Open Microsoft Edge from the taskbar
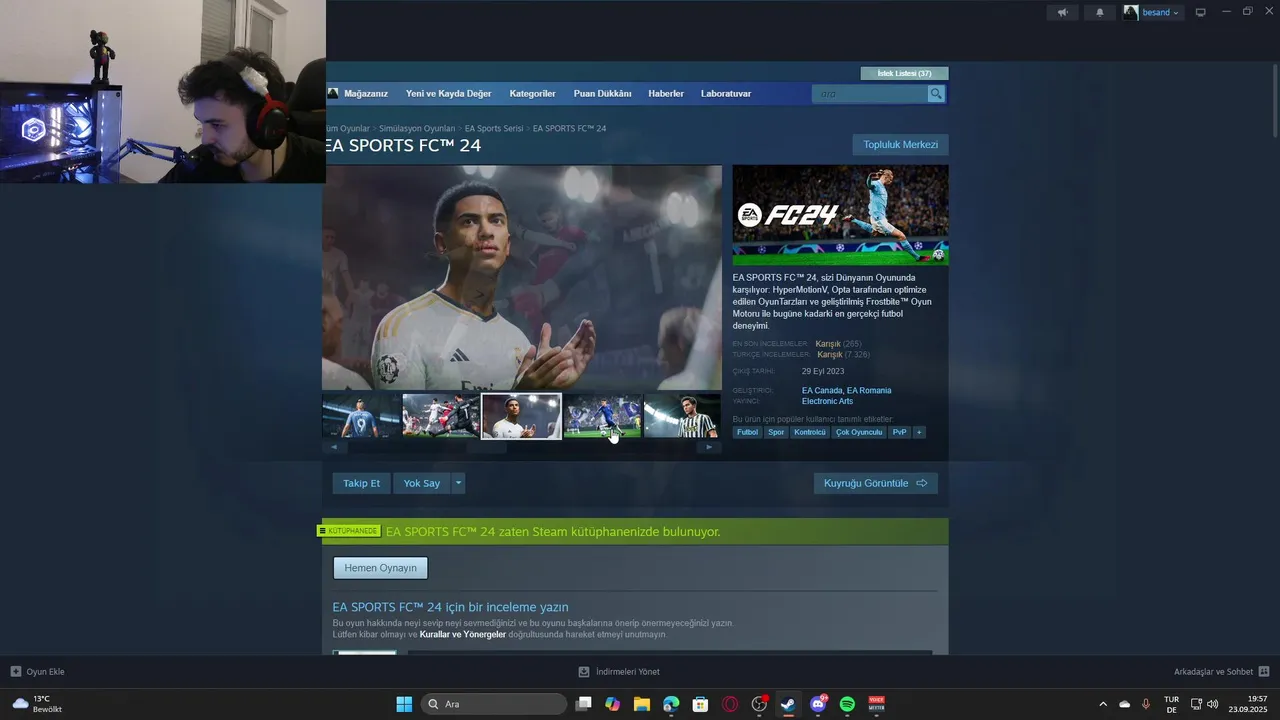Image resolution: width=1280 pixels, height=720 pixels. [671, 704]
